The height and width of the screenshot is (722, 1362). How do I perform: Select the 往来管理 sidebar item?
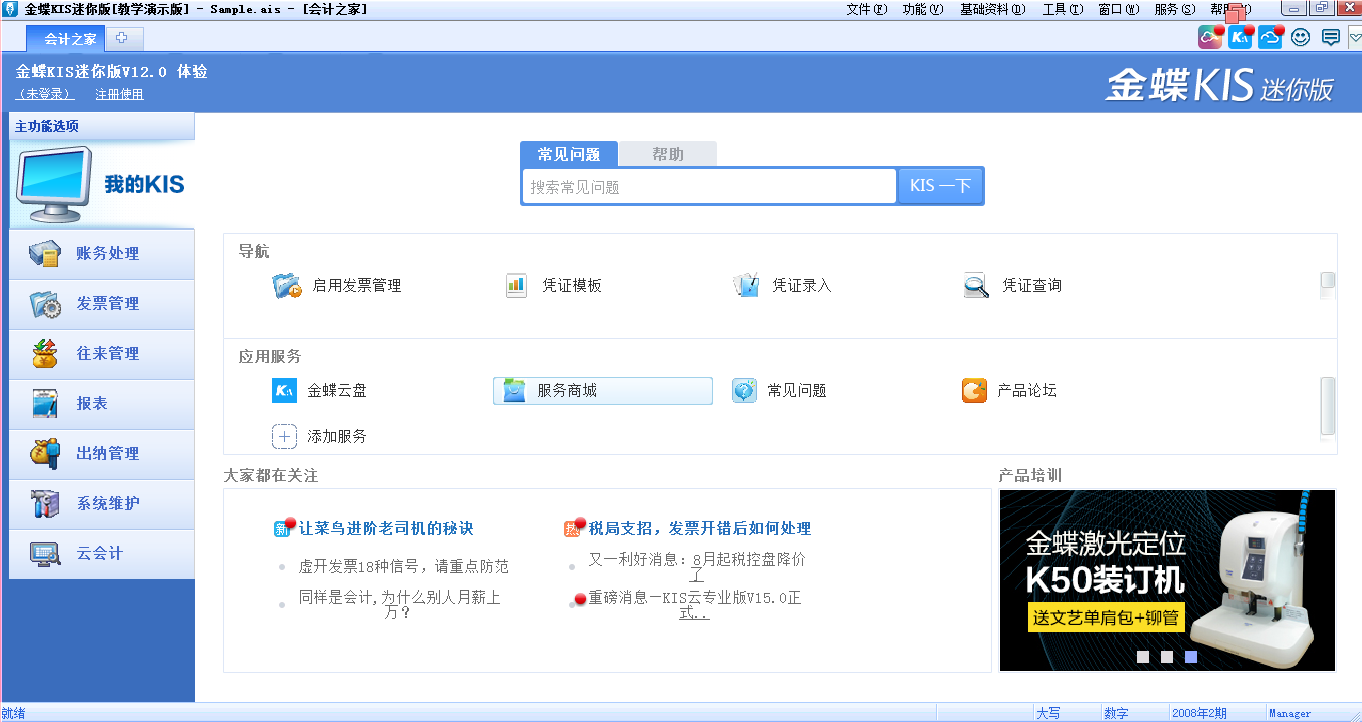(102, 354)
